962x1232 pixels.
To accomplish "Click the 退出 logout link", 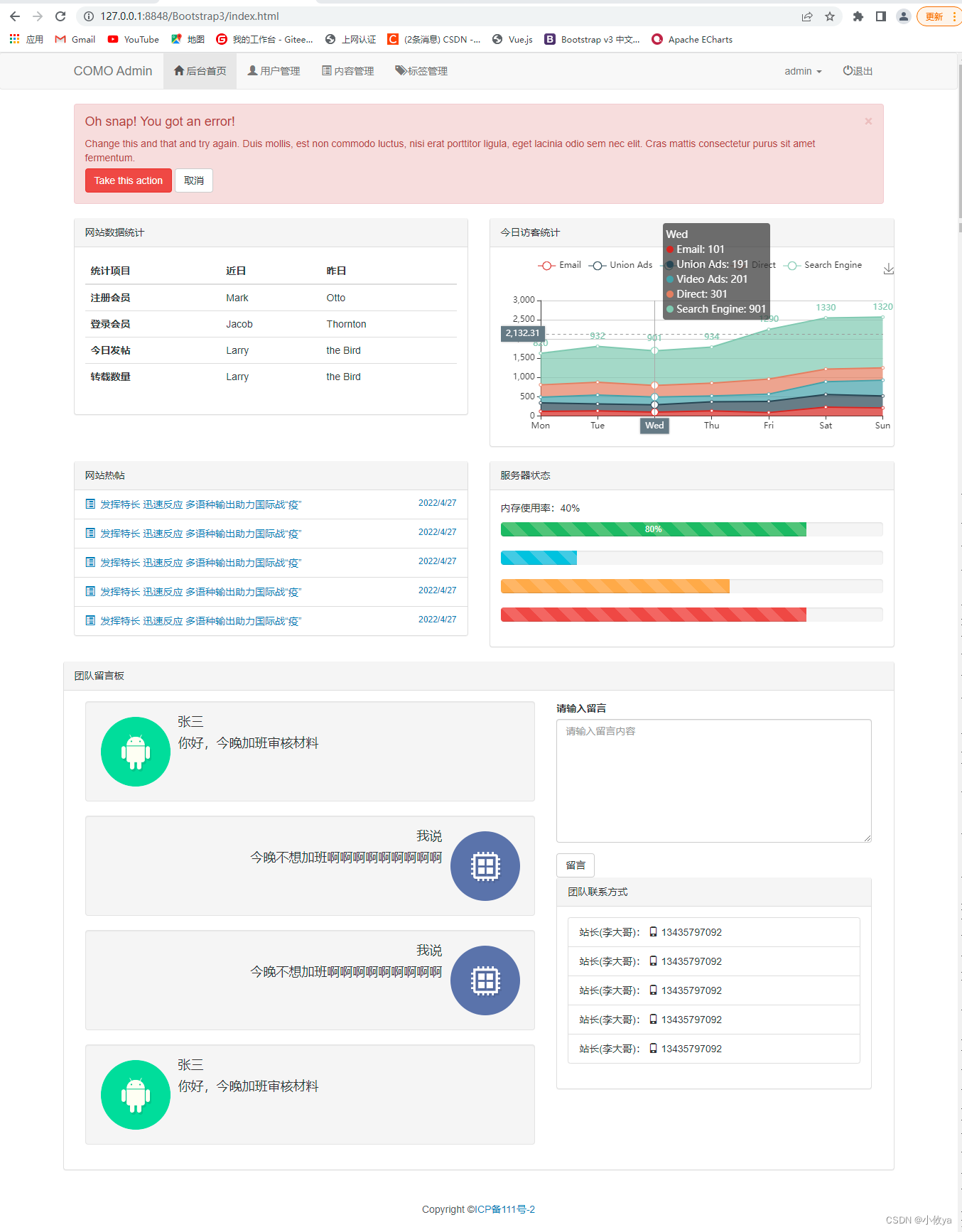I will (858, 71).
